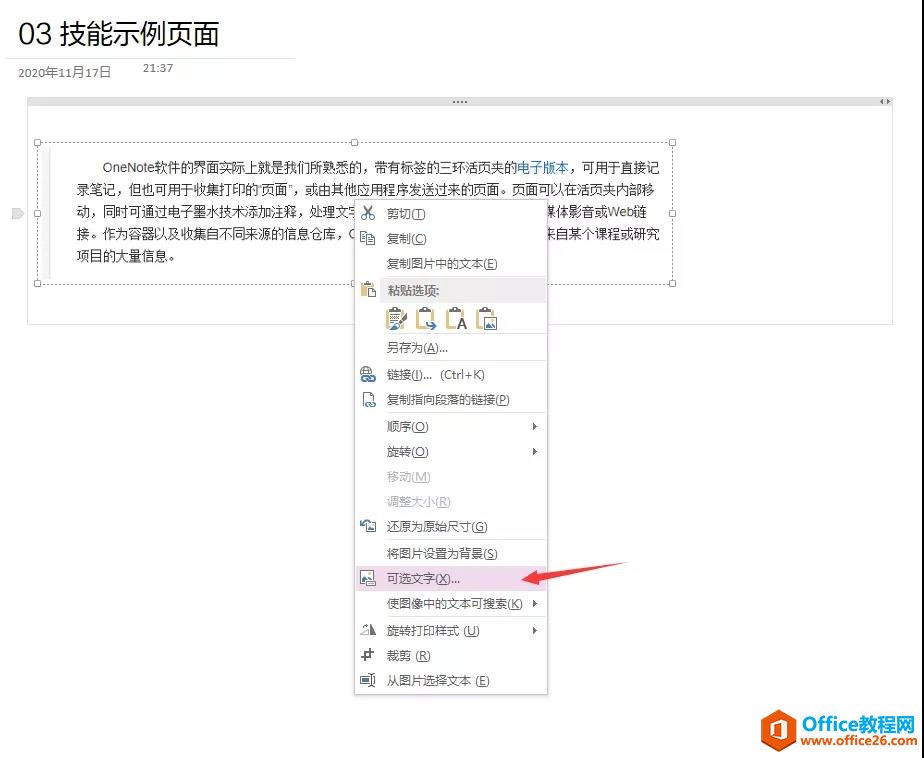Image resolution: width=924 pixels, height=758 pixels.
Task: Click the paragraph link document icon
Action: 368,400
